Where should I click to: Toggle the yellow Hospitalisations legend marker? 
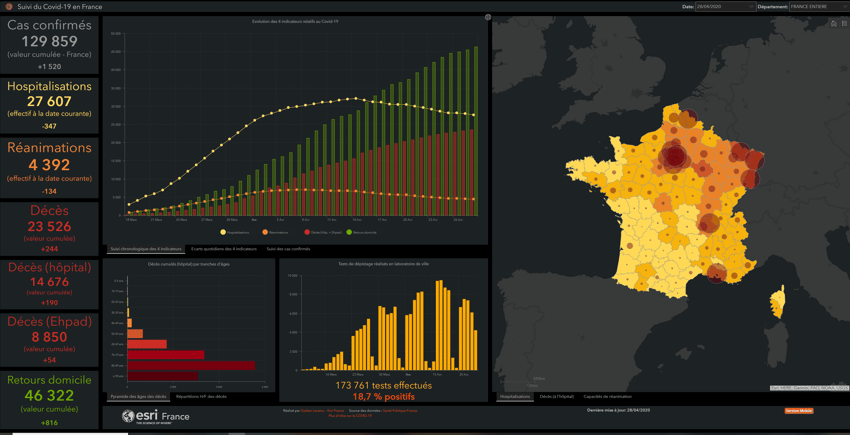(x=223, y=232)
